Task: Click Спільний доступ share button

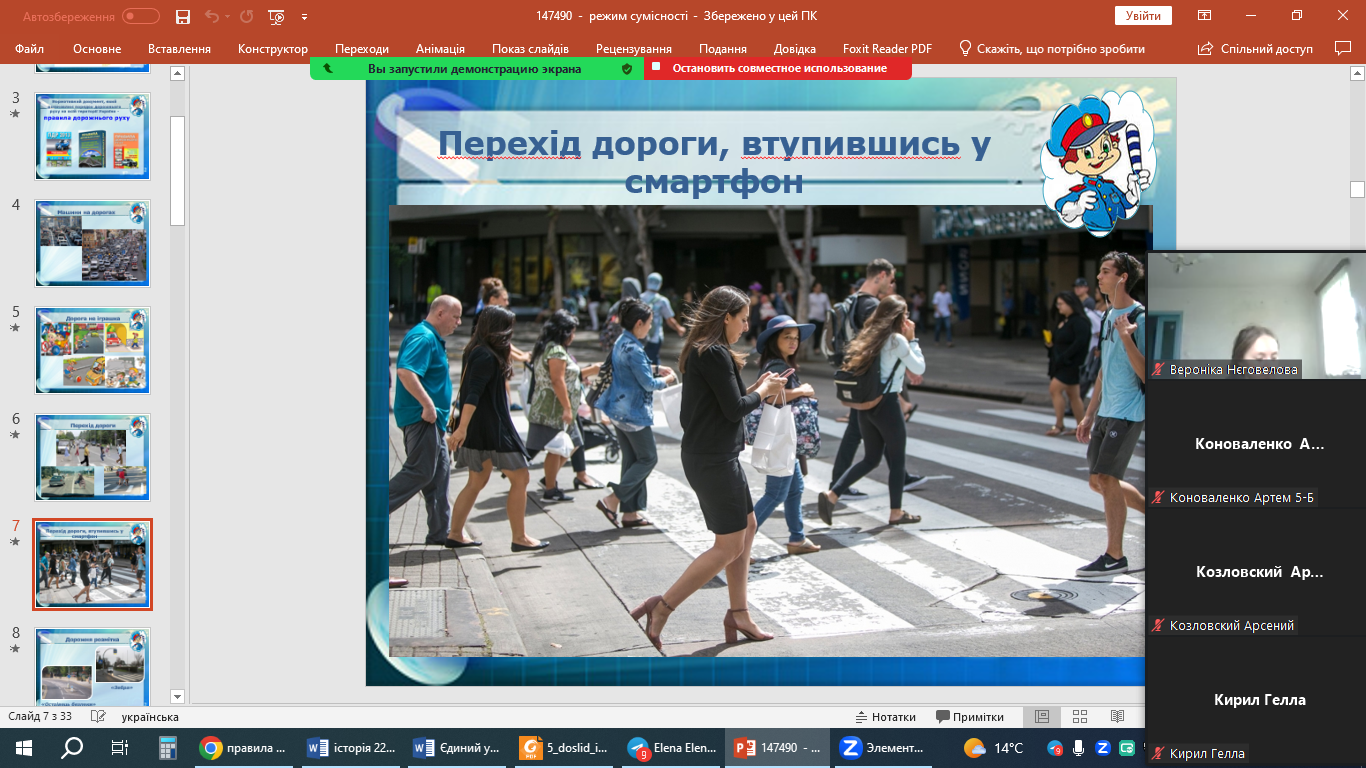Action: click(x=1254, y=49)
